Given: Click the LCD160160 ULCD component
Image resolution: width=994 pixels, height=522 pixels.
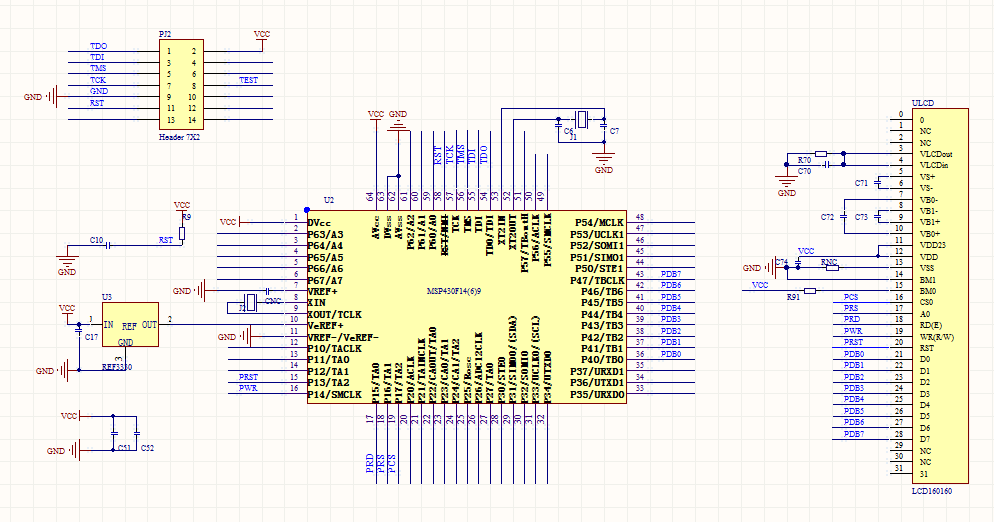Looking at the screenshot, I should (x=940, y=296).
